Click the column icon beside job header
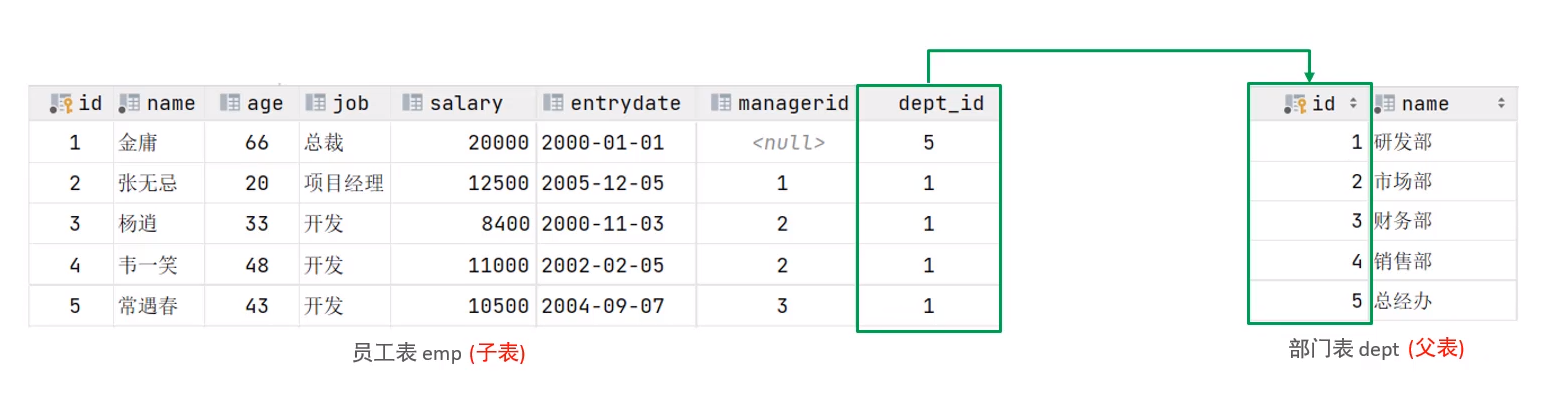 (316, 103)
